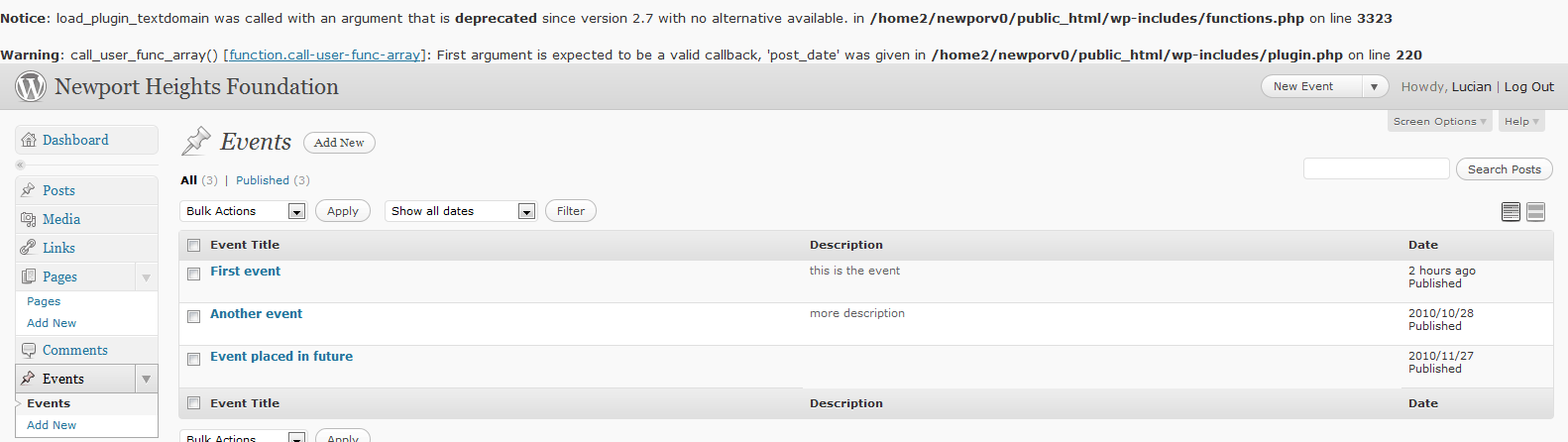
Task: Tick the Event placed in future checkbox
Action: [x=194, y=359]
